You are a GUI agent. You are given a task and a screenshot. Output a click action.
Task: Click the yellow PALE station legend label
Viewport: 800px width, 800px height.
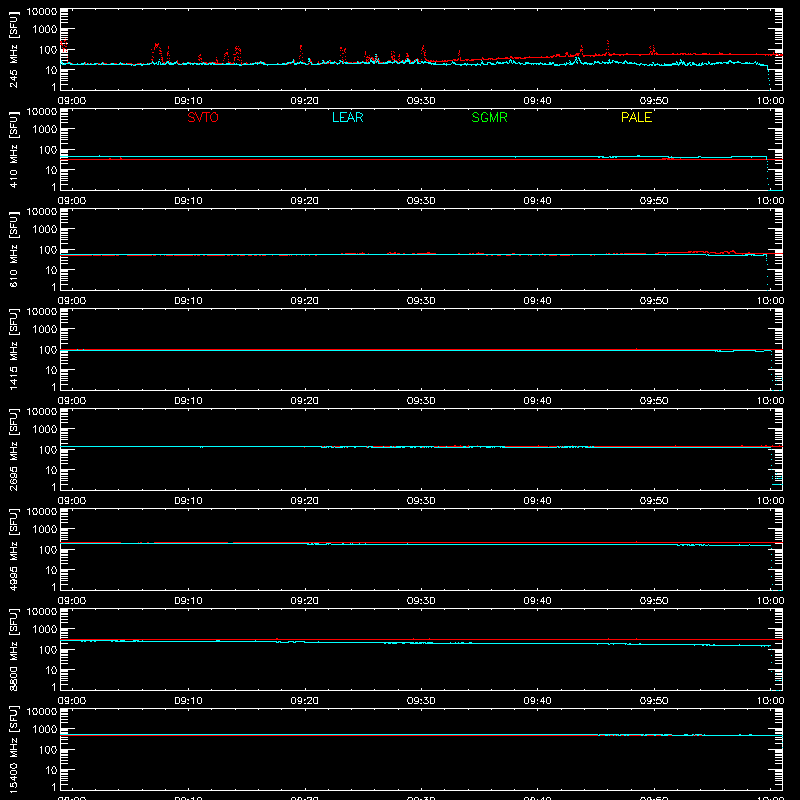[636, 117]
